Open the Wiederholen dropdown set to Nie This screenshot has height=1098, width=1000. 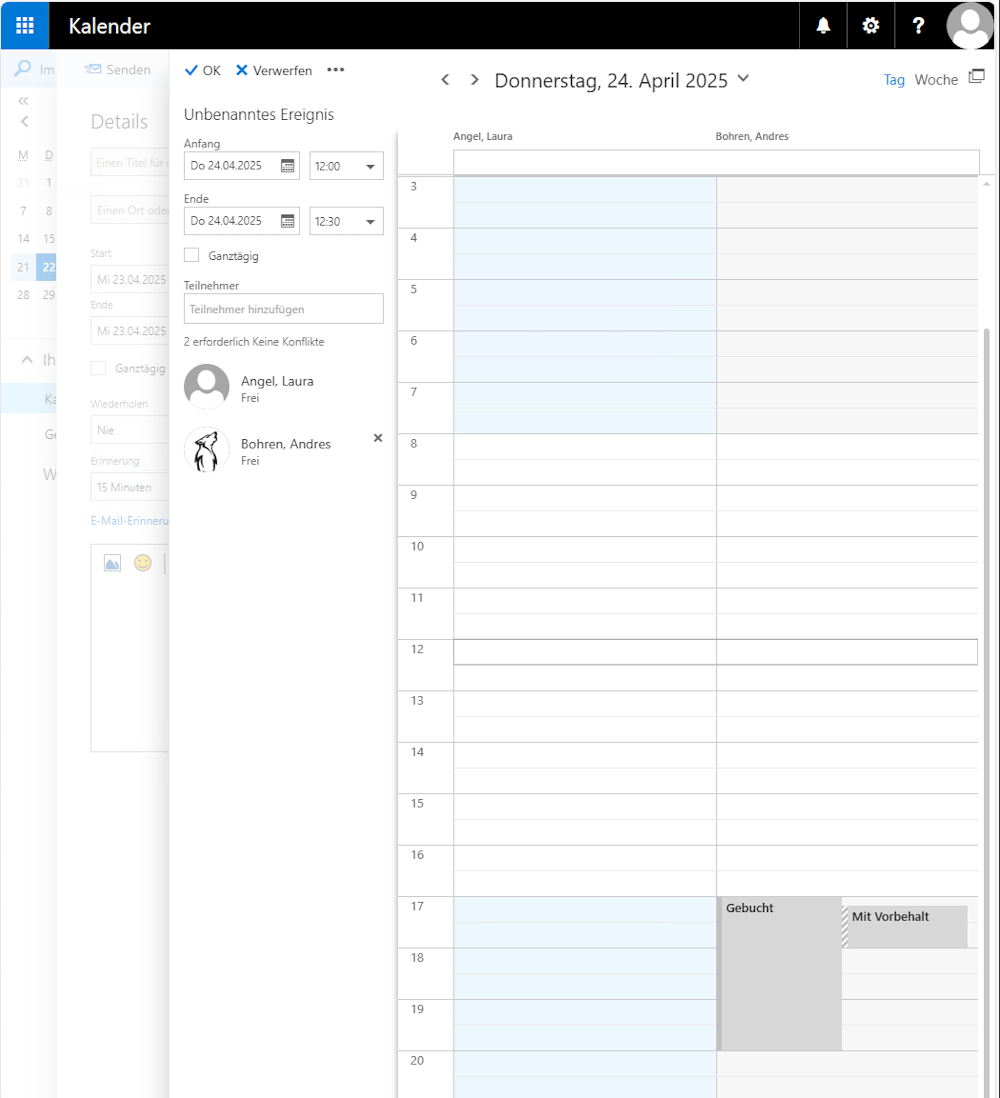pos(130,430)
